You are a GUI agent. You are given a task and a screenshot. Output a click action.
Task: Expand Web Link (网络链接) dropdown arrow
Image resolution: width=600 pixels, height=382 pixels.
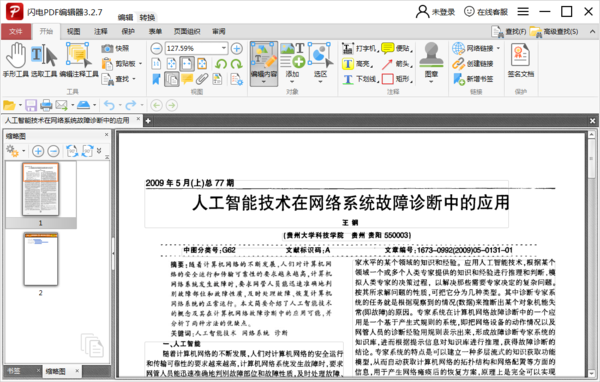tap(498, 49)
